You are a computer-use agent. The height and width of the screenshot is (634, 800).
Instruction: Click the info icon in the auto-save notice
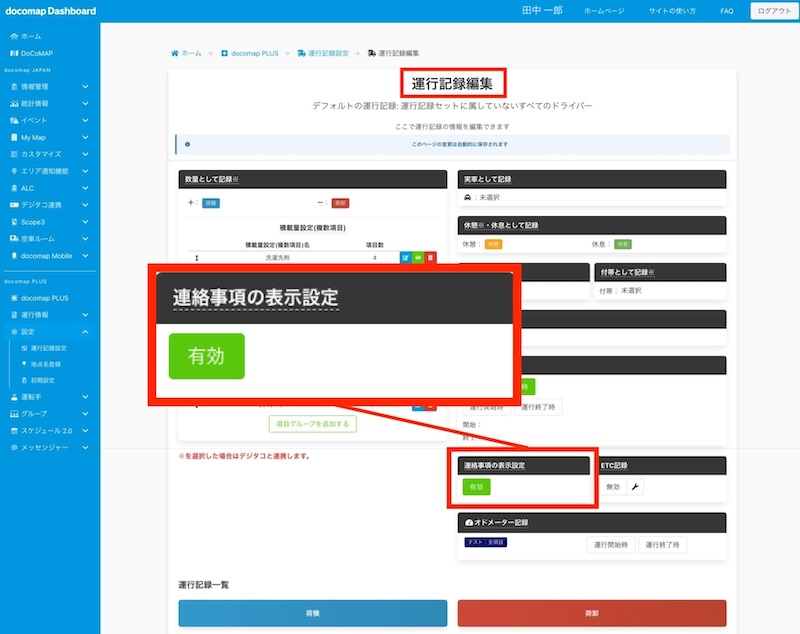(x=187, y=144)
